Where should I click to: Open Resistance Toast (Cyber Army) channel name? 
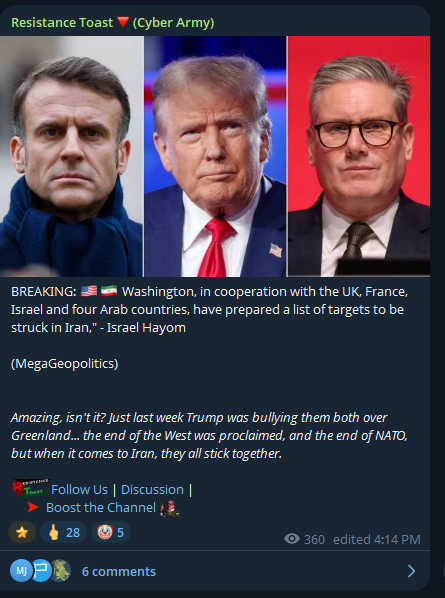(112, 23)
